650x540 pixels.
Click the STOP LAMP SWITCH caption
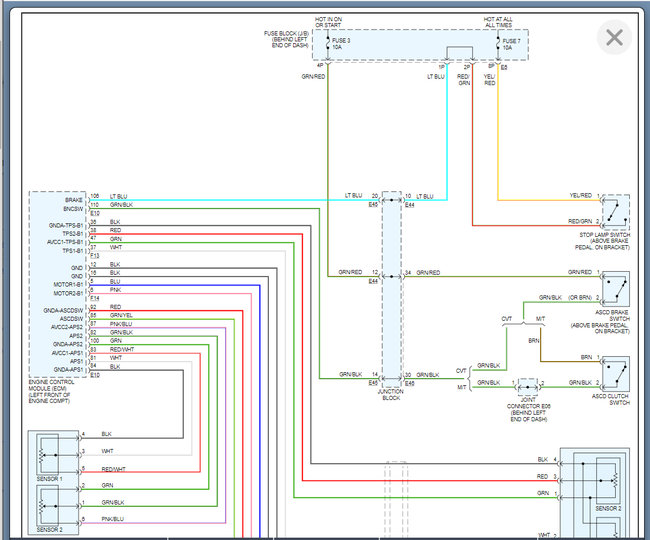click(602, 241)
